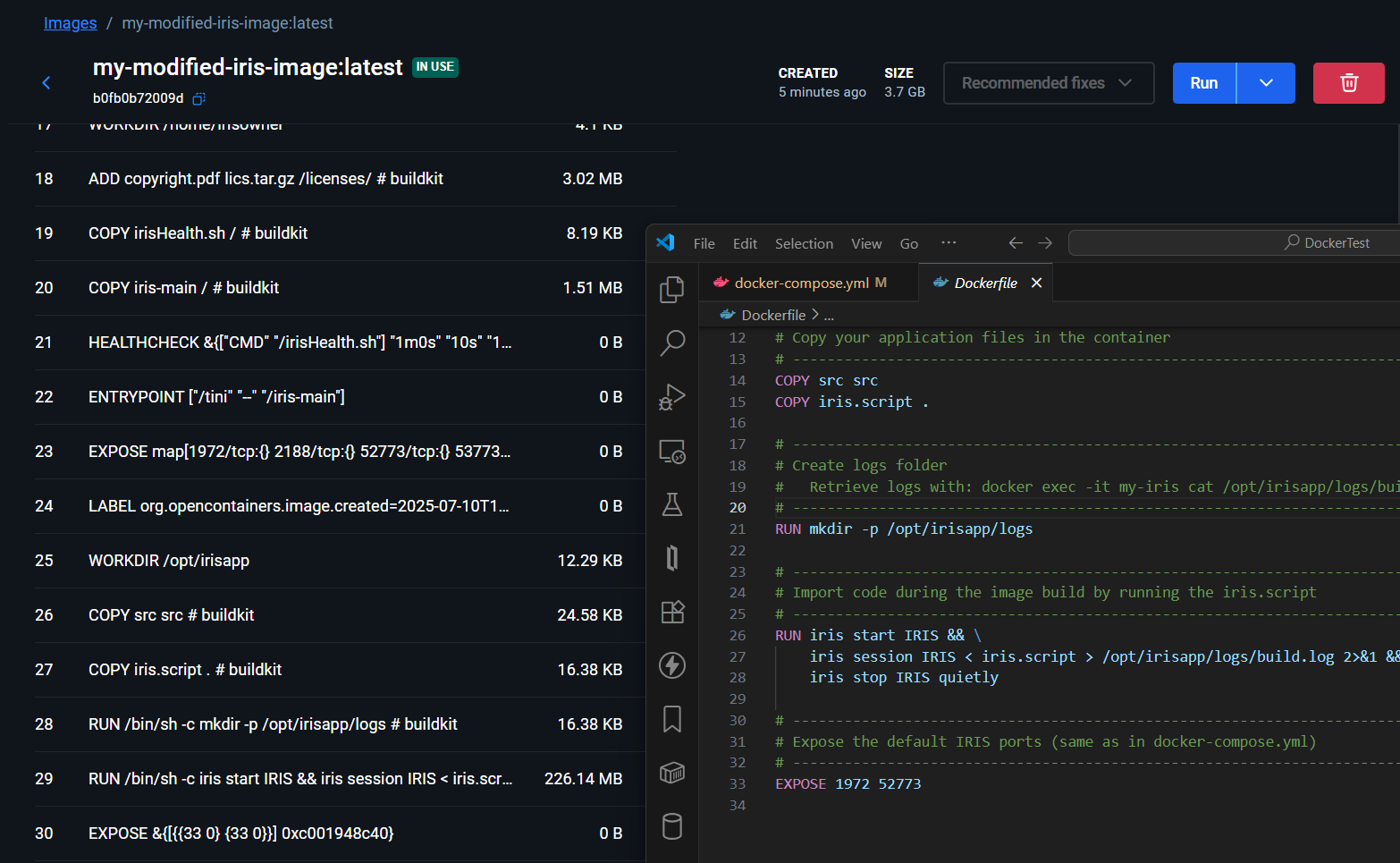
Task: Close the Dockerfile editor tab
Action: coord(1036,283)
